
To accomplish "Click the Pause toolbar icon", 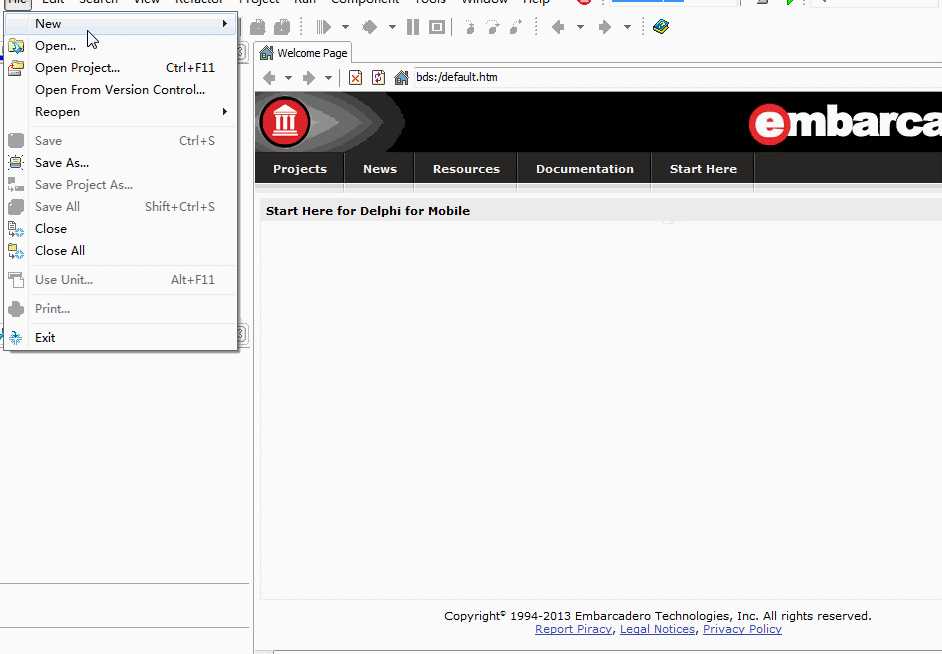I will 413,27.
